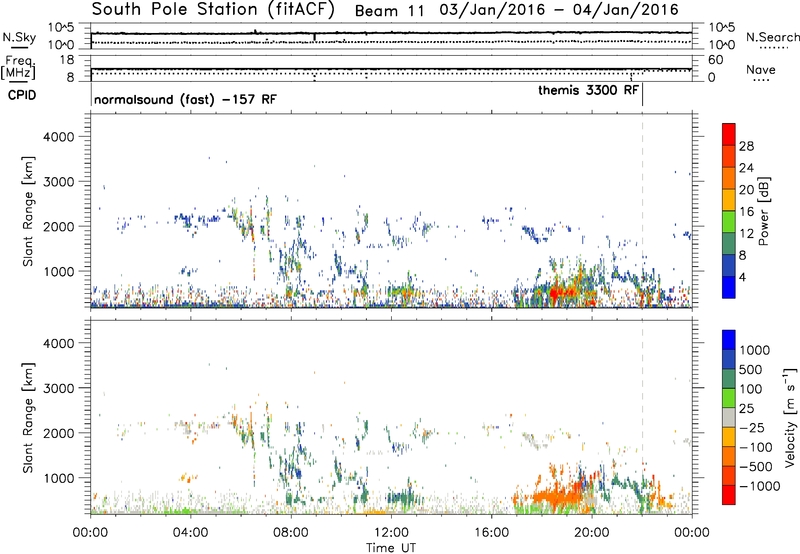Click the "South Pole Station (fitACF)" title
This screenshot has width=800, height=554.
coord(213,9)
